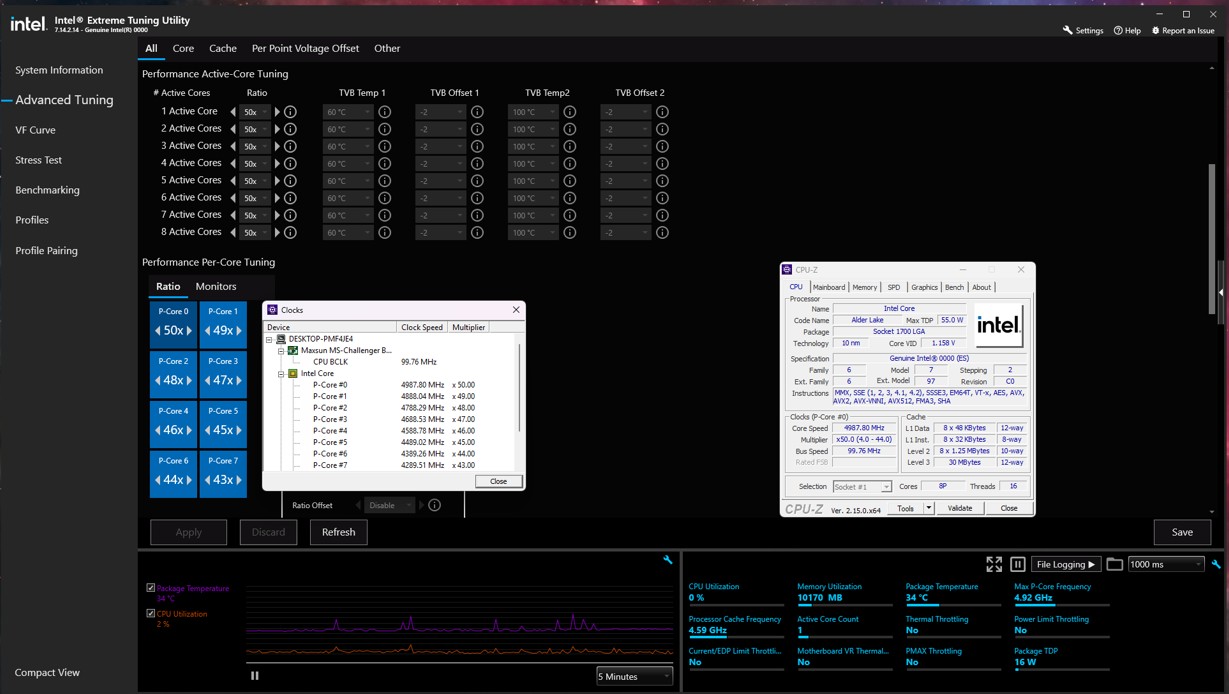Collapse the Maxsun MS-Challenger node in Clocks
This screenshot has width=1229, height=694.
click(281, 351)
